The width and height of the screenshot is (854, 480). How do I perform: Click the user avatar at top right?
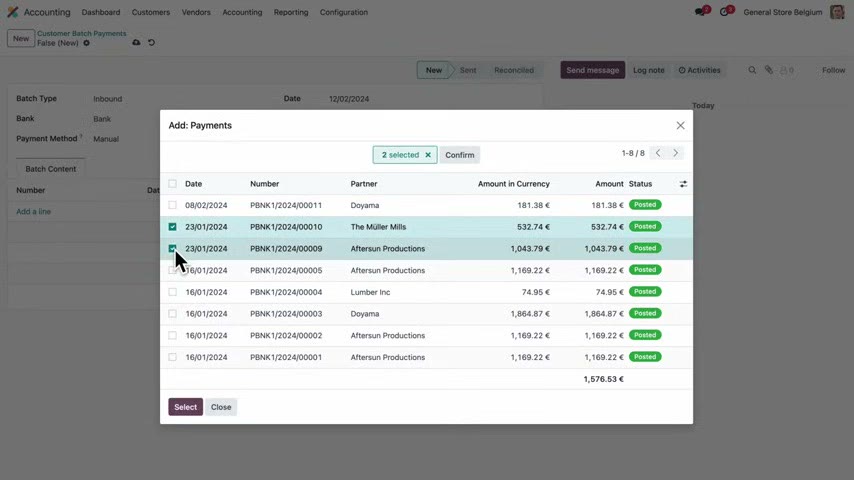(837, 12)
